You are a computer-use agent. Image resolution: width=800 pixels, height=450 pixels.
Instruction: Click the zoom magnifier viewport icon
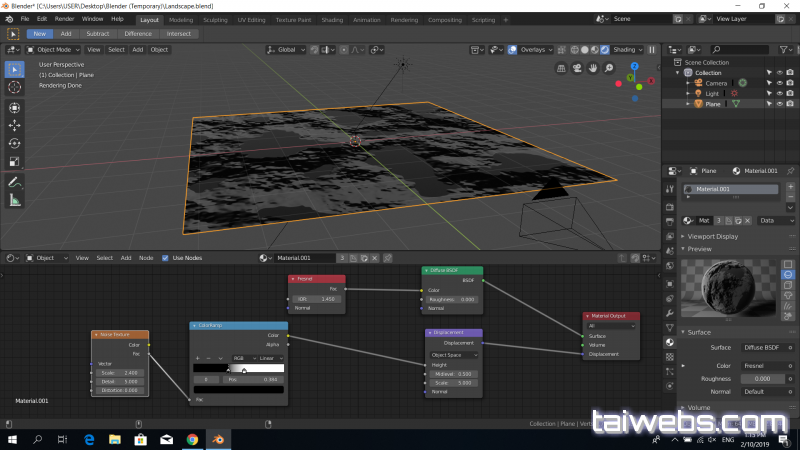(x=609, y=68)
